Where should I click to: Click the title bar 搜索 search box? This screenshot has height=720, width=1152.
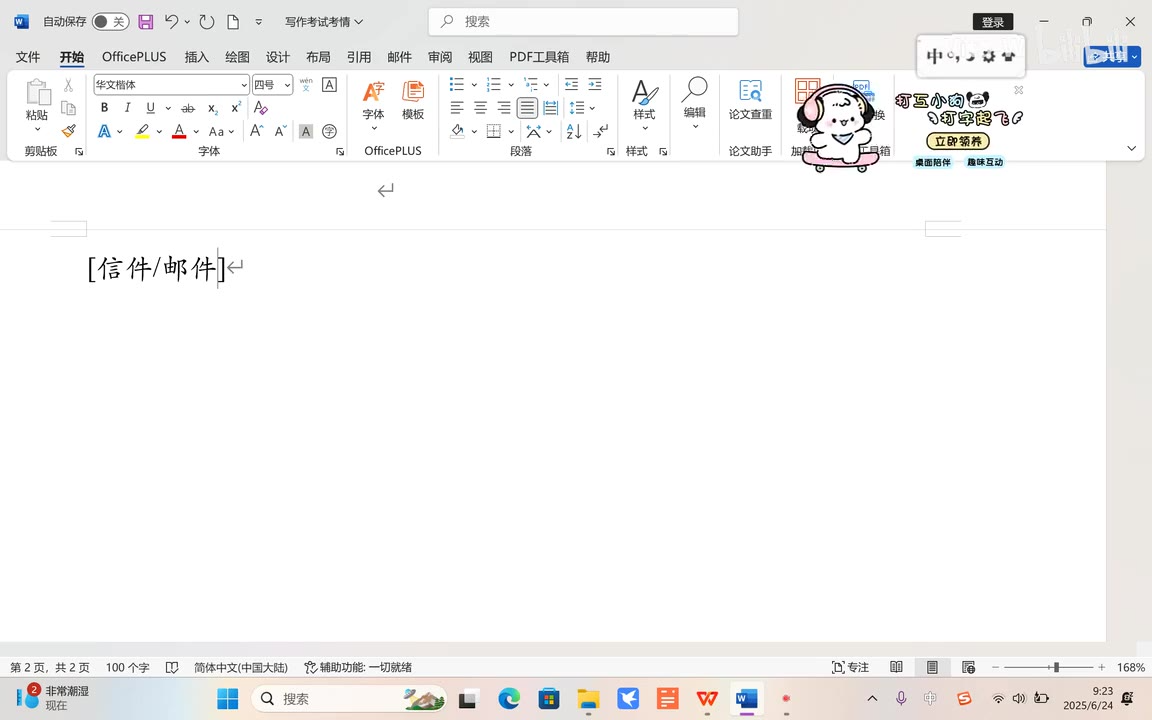point(584,21)
